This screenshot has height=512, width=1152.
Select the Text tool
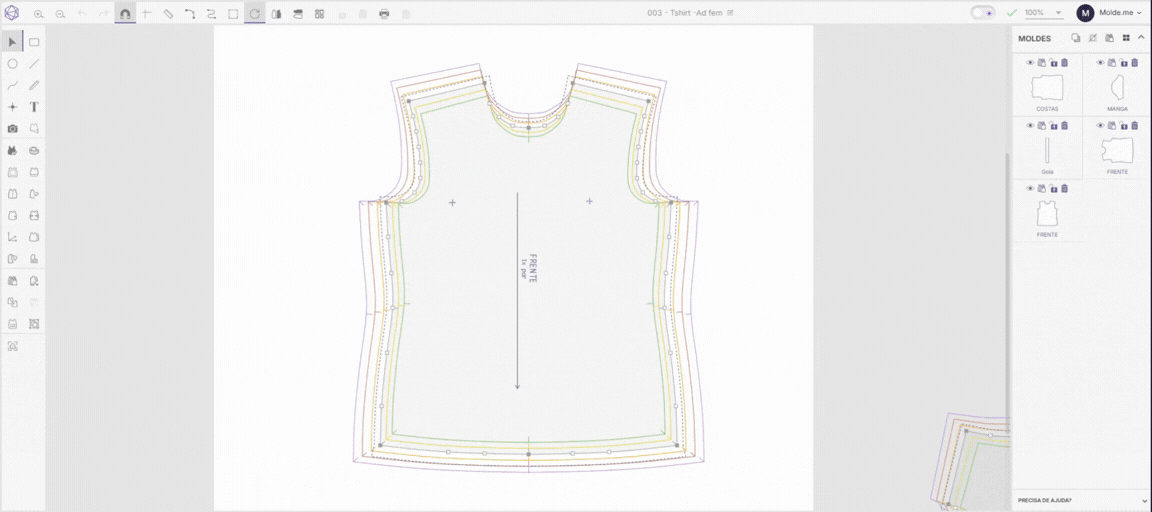point(34,107)
